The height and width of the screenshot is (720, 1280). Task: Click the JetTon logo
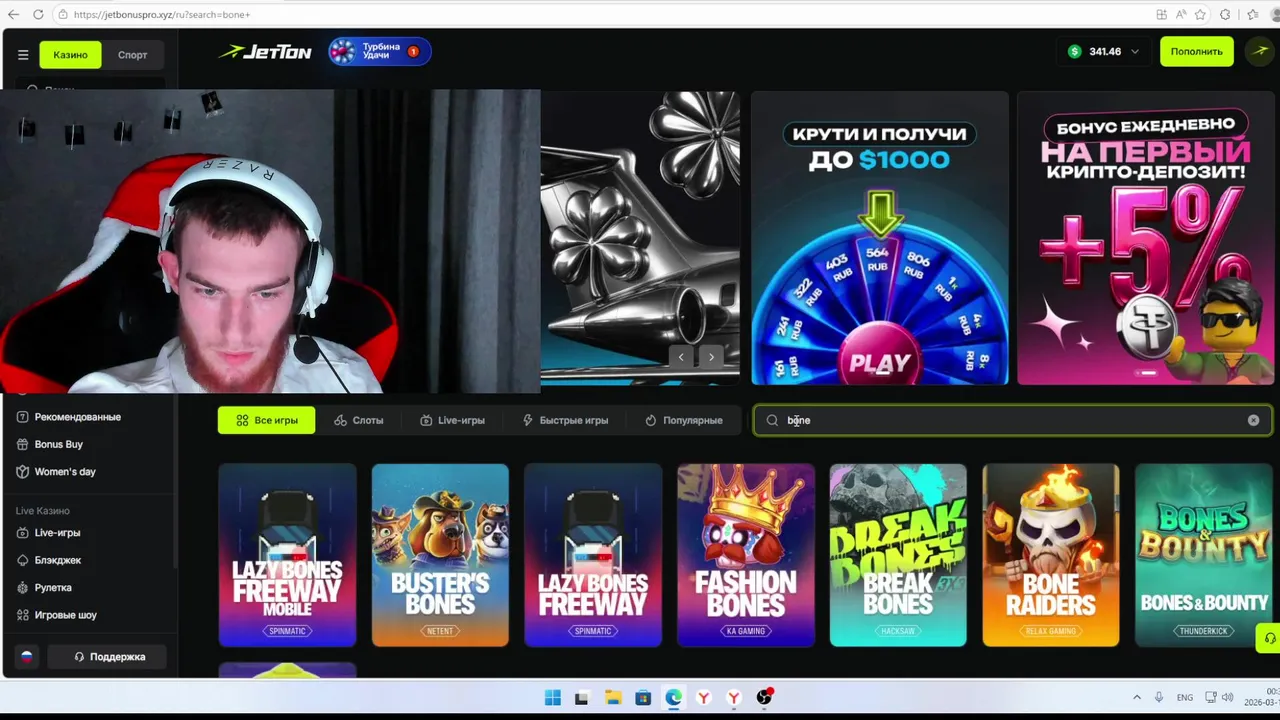[266, 52]
